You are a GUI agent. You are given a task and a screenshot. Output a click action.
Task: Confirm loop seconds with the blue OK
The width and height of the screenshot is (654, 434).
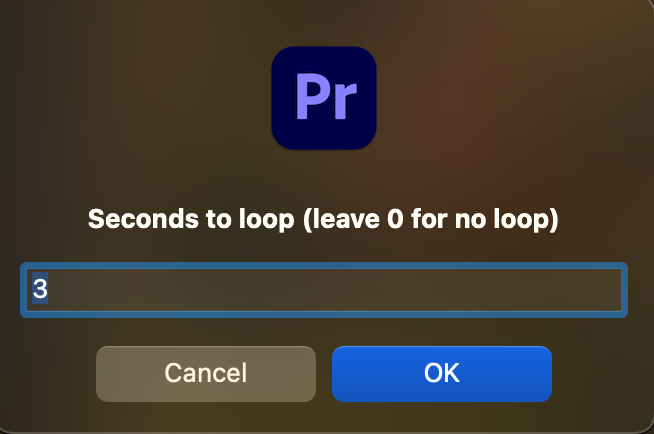tap(441, 373)
